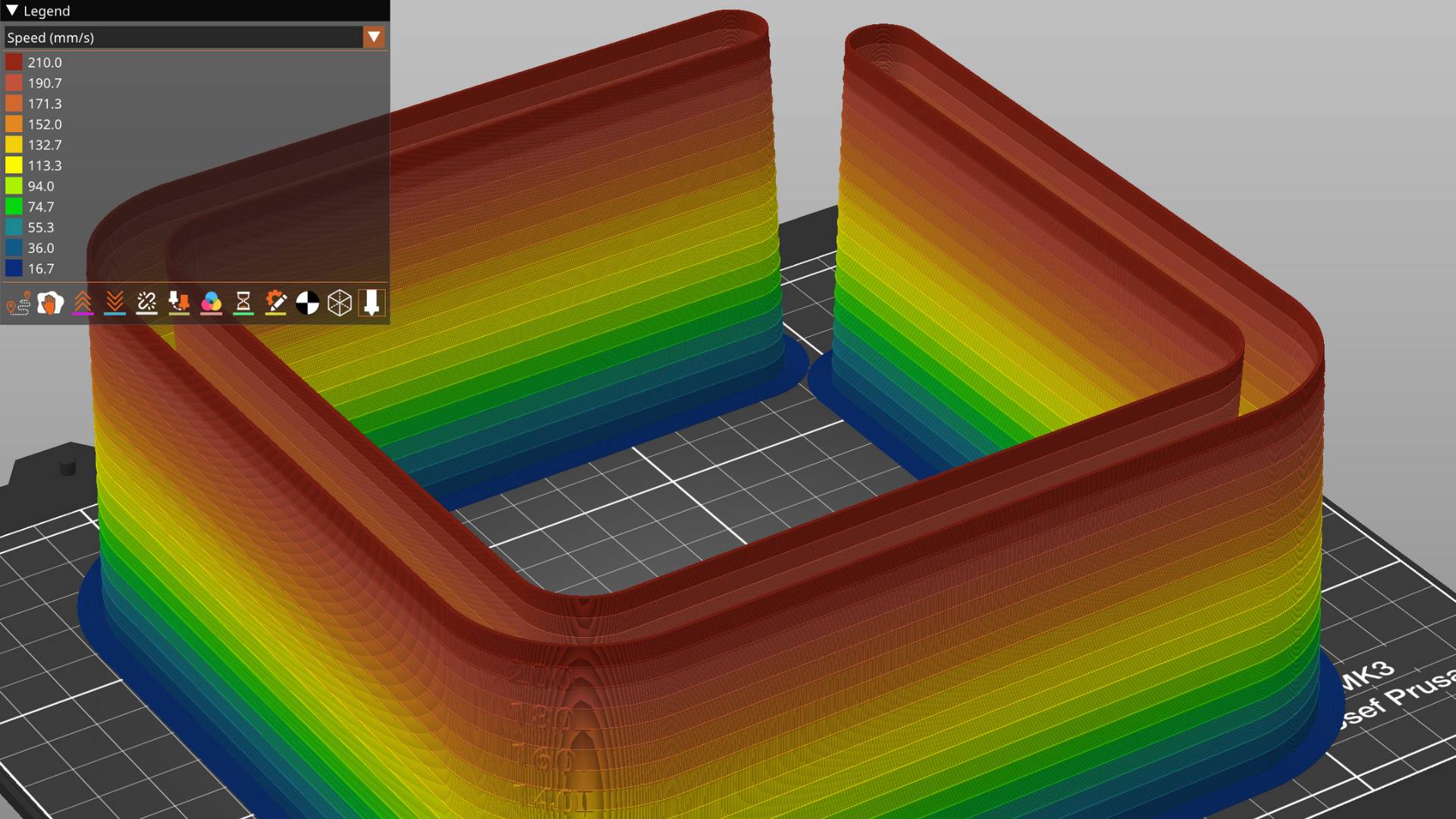
Task: Toggle the Tool marker nozzle icon
Action: click(x=372, y=303)
